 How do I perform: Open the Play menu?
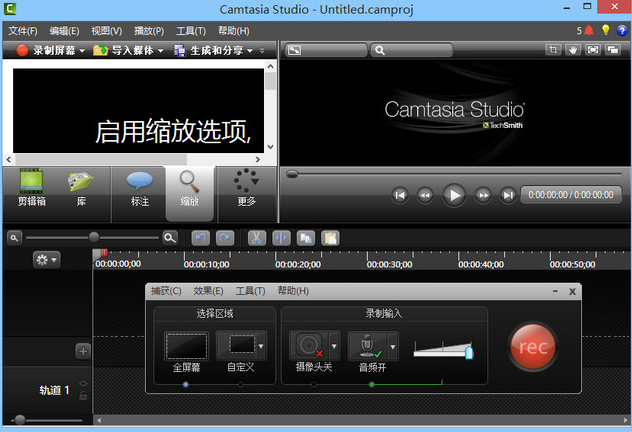149,31
